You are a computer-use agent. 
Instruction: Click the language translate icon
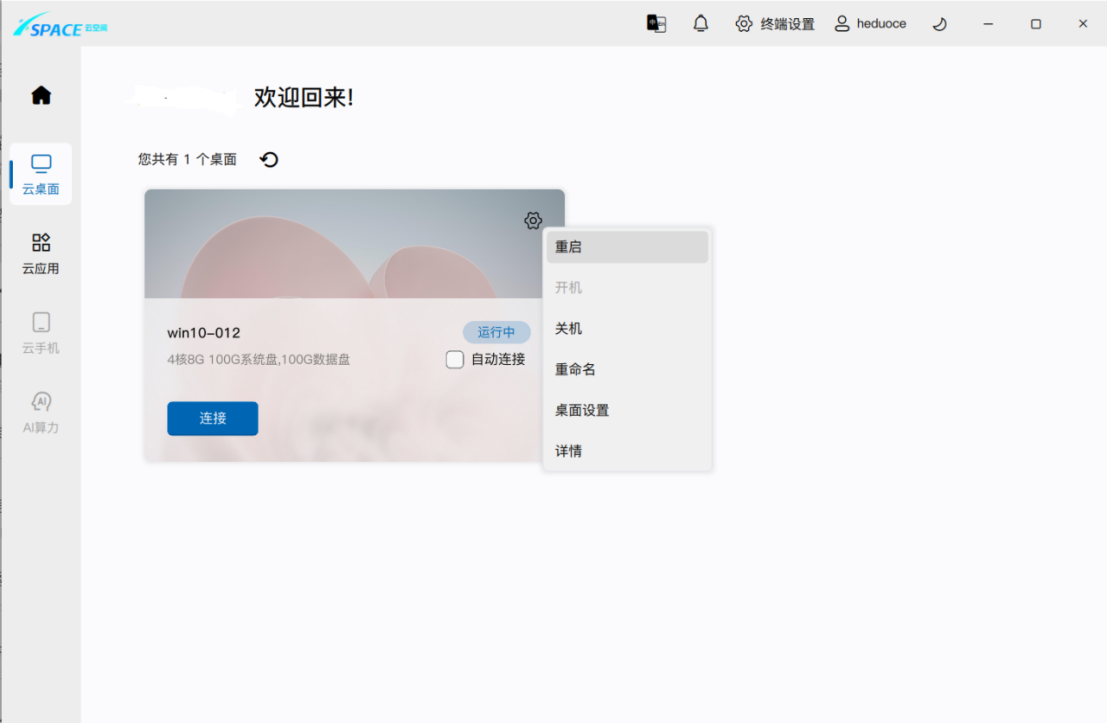657,24
